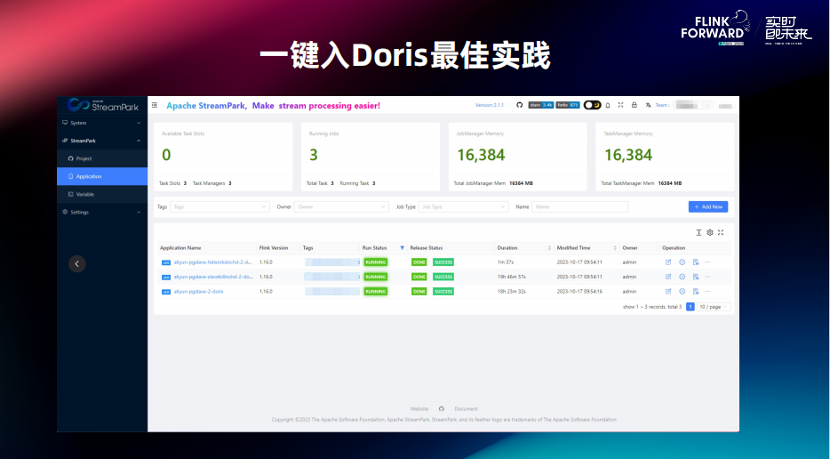This screenshot has width=830, height=460.
Task: Click edit icon for hdworkdochd row
Action: tap(668, 262)
